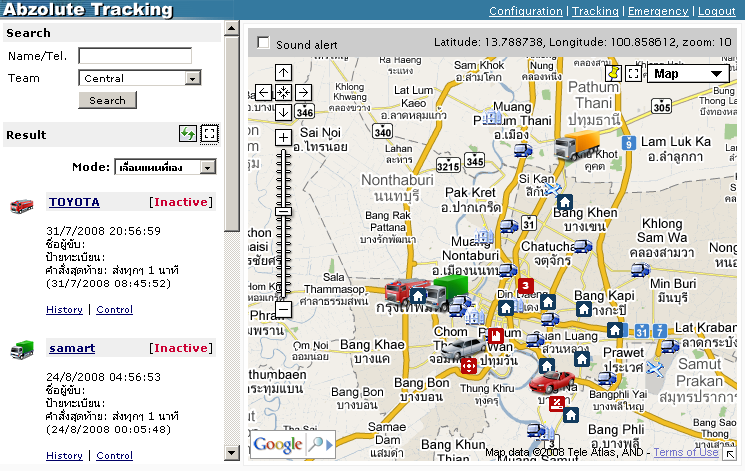Click the Latitude Longitude readout text
This screenshot has width=745, height=471.
(583, 42)
